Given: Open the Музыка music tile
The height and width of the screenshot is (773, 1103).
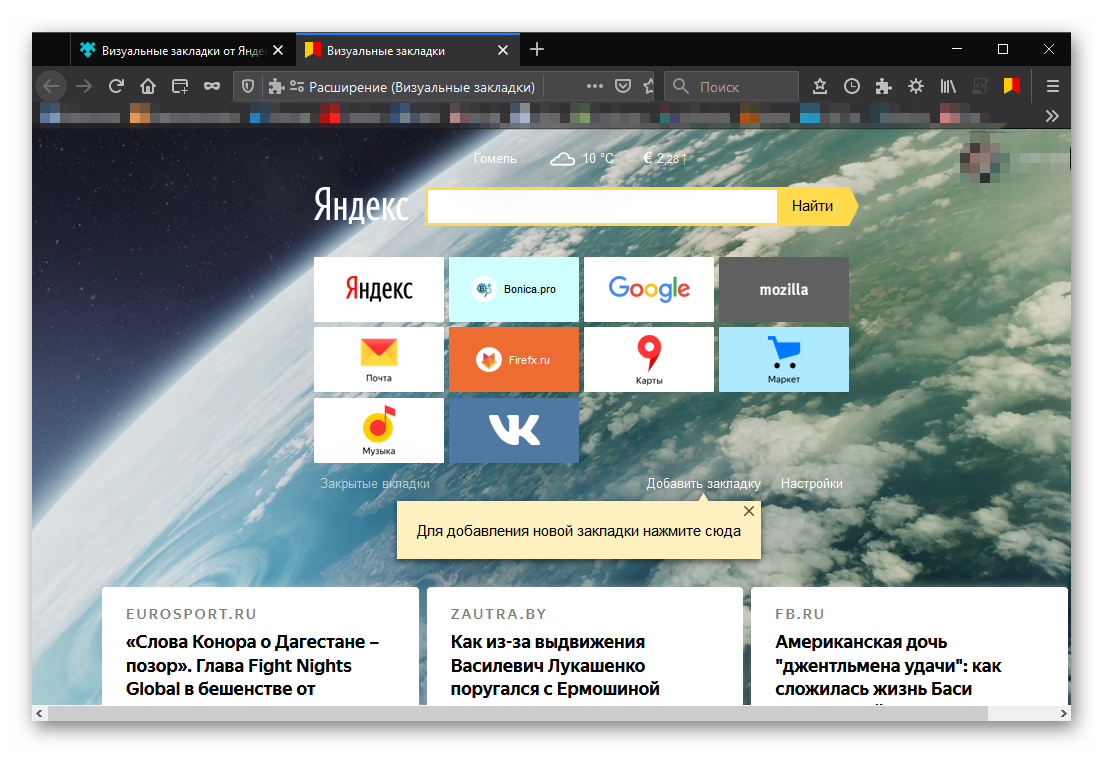Looking at the screenshot, I should click(378, 430).
